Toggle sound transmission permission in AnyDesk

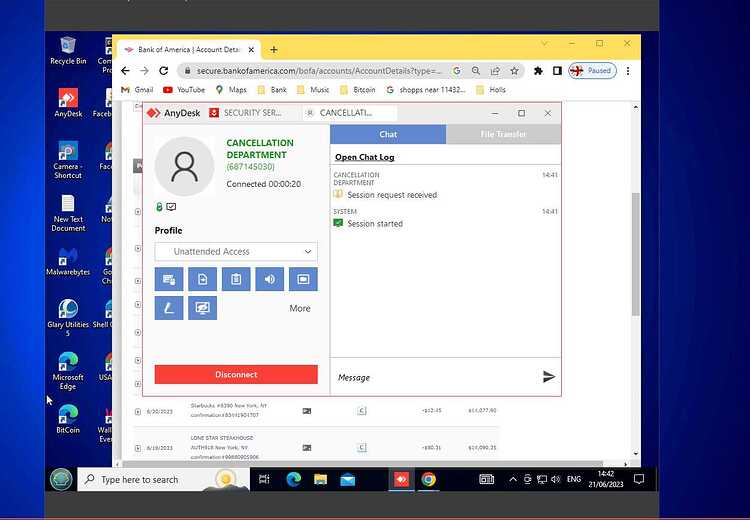[270, 279]
